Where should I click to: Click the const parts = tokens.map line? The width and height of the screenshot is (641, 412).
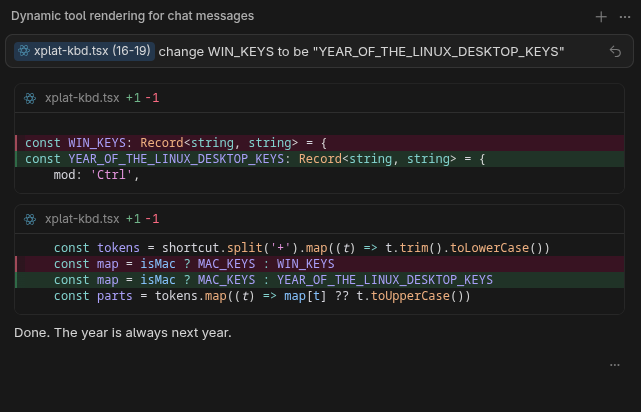[319, 296]
